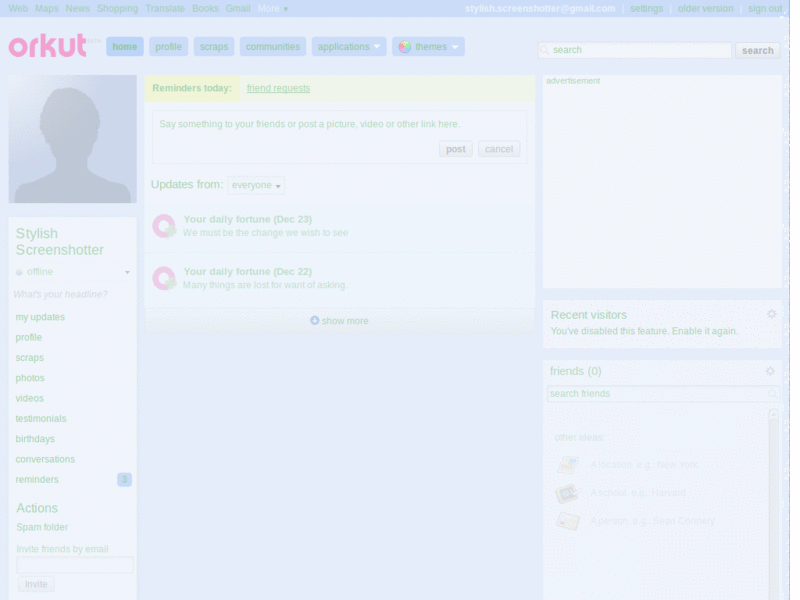The image size is (800, 600).
Task: Open profile in the left sidebar
Action: tap(29, 338)
